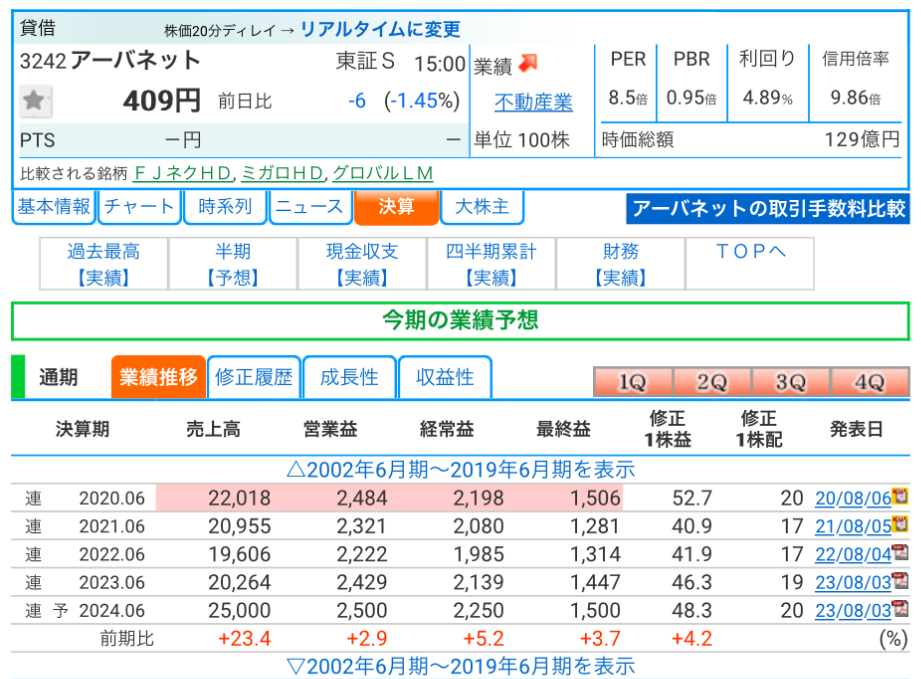
Task: Open the 不動産業 sector link
Action: click(533, 102)
